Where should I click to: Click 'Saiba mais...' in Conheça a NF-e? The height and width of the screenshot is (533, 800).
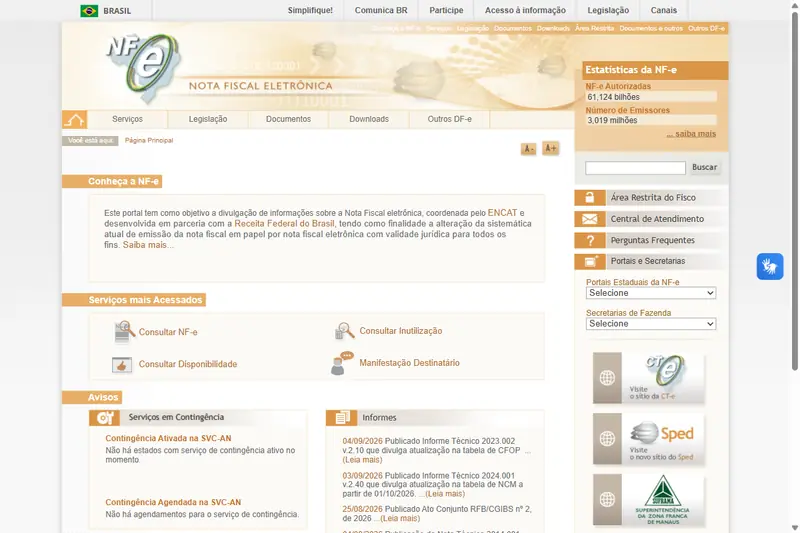coord(148,245)
